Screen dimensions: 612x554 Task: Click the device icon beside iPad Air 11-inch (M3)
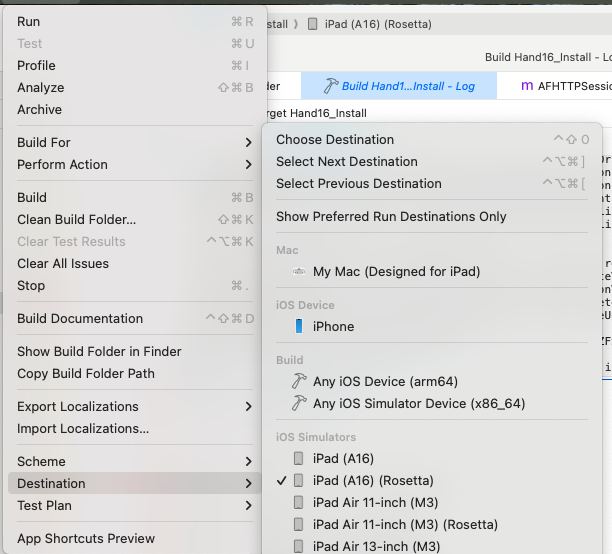299,502
